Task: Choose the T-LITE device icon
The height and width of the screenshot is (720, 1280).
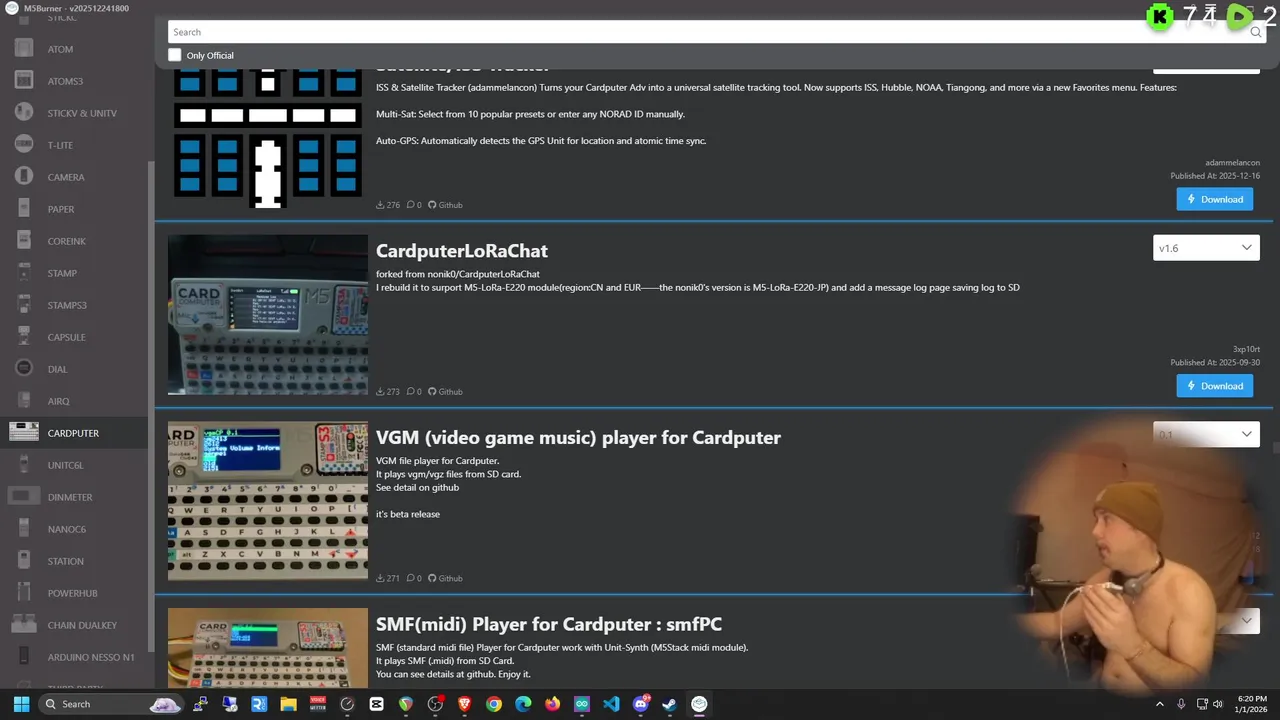Action: [24, 145]
